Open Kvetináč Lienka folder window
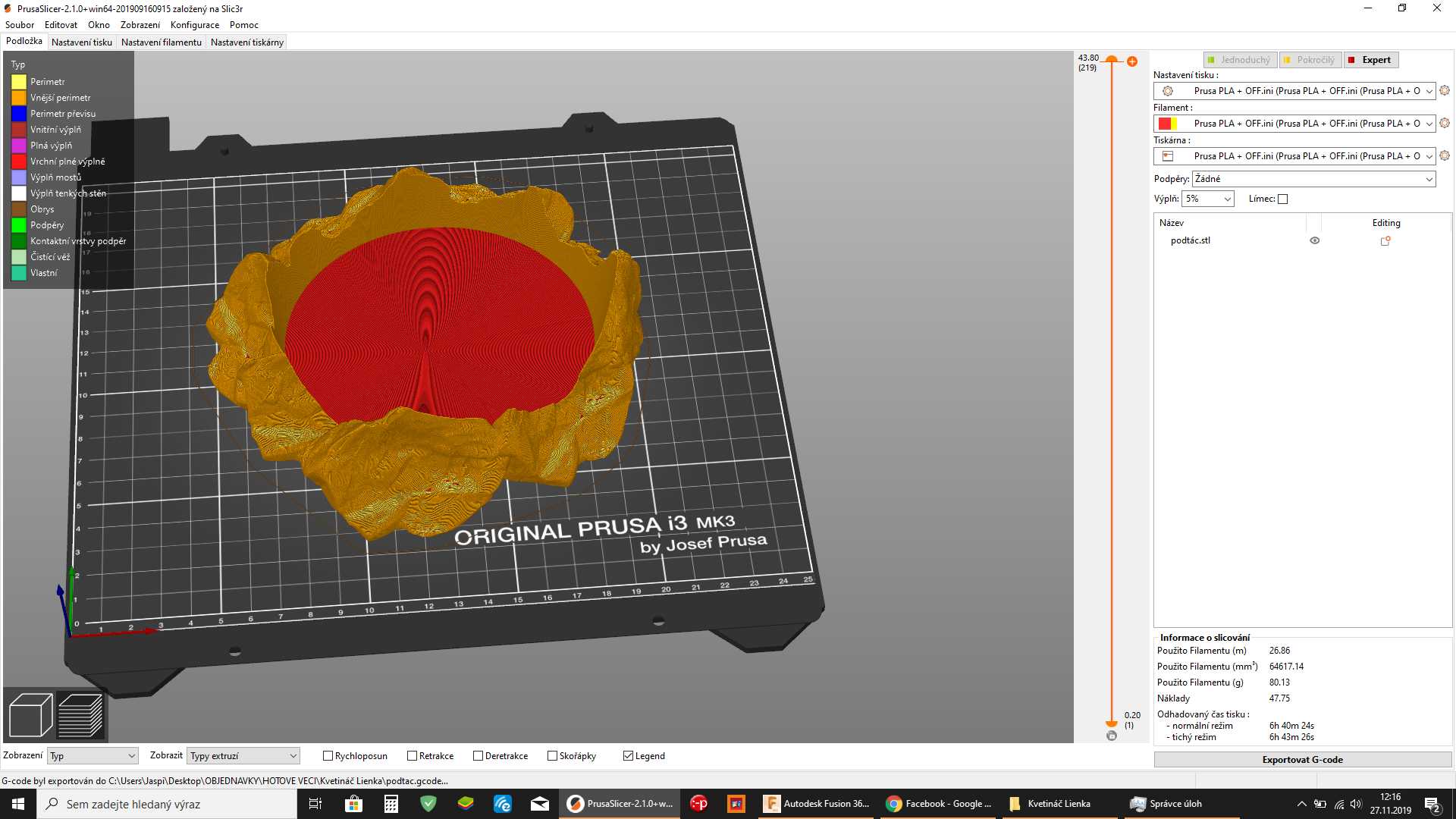Screen dimensions: 1456x819 click(1062, 804)
